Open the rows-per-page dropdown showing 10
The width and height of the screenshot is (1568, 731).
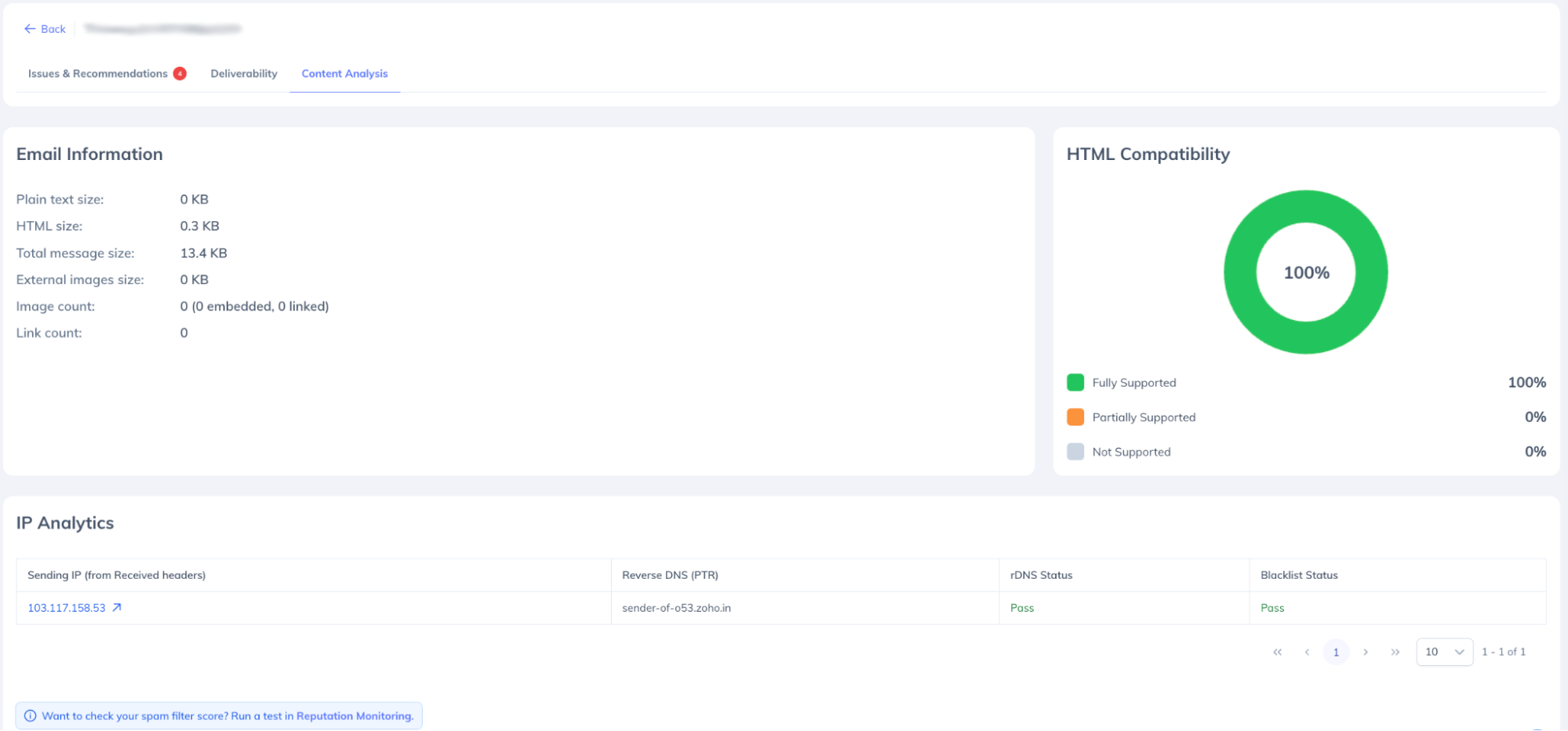click(1445, 652)
